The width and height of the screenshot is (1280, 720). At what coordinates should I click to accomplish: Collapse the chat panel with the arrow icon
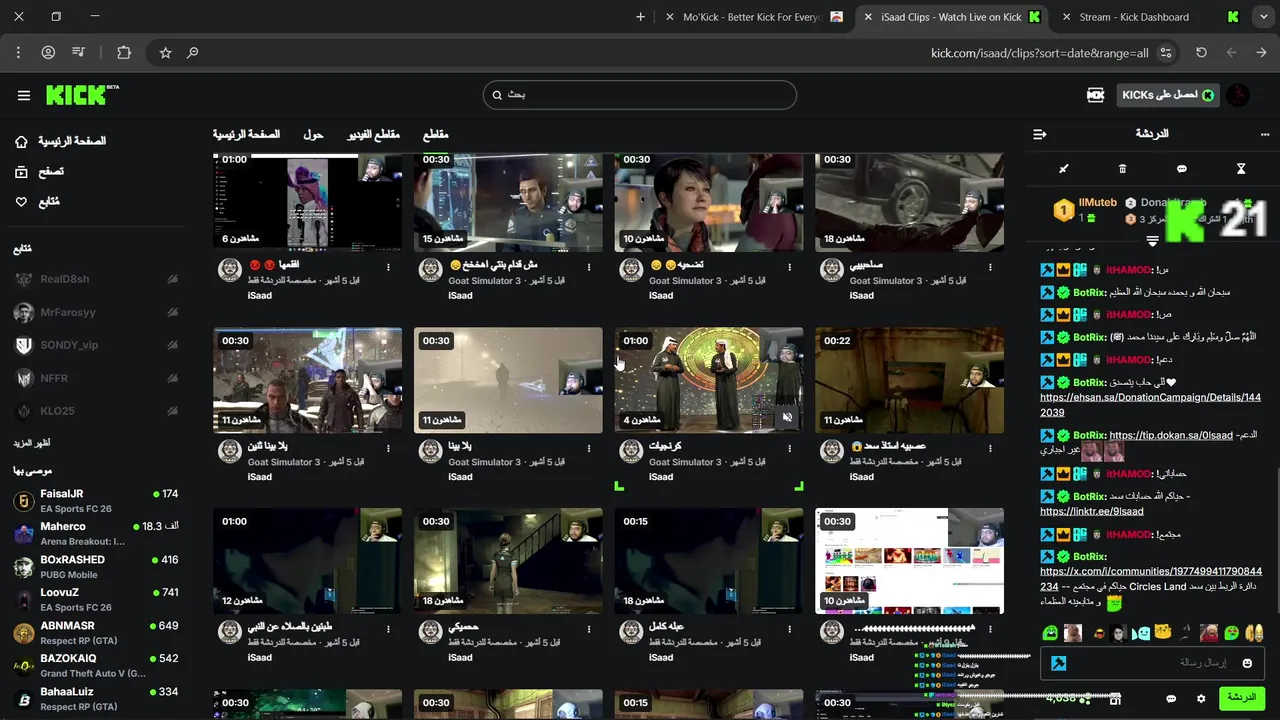[1040, 134]
